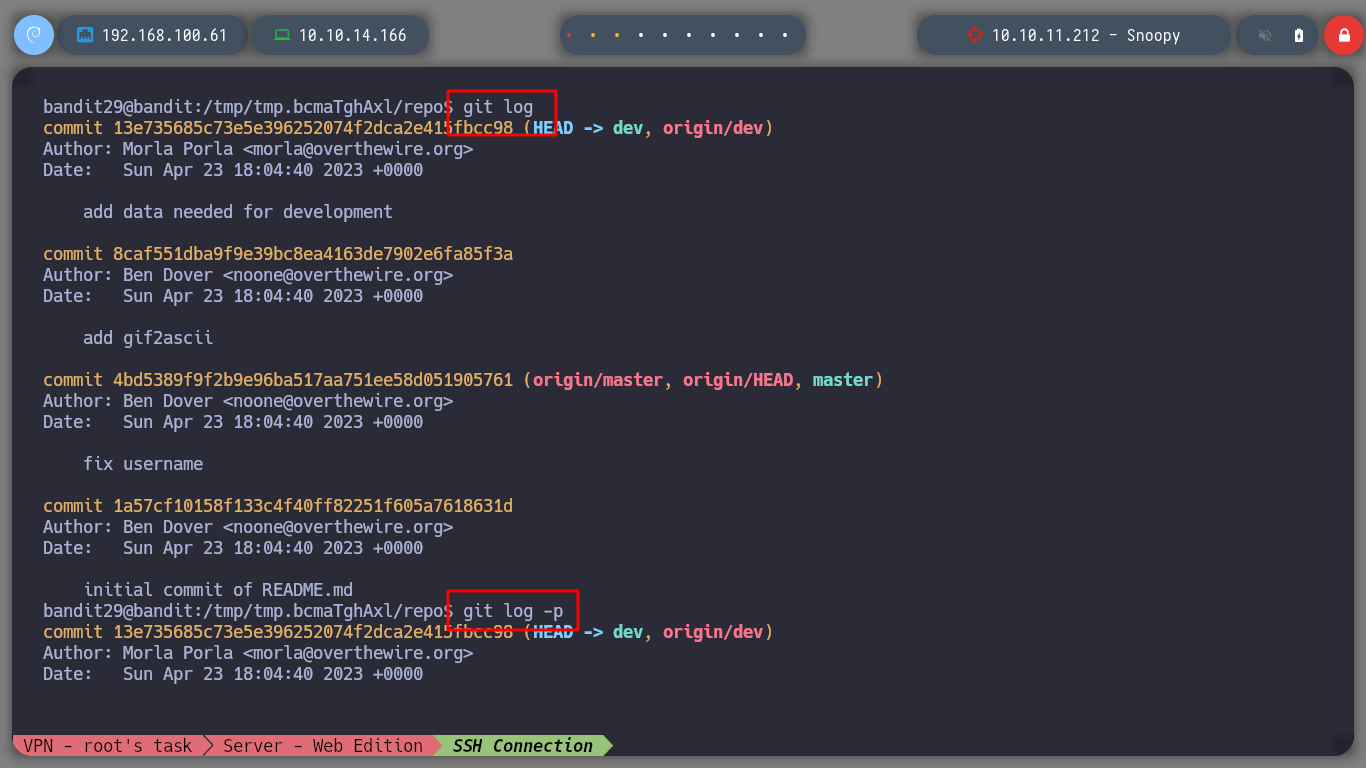Click Author line under commit 8caf551dba
The width and height of the screenshot is (1366, 768).
pyautogui.click(x=248, y=275)
